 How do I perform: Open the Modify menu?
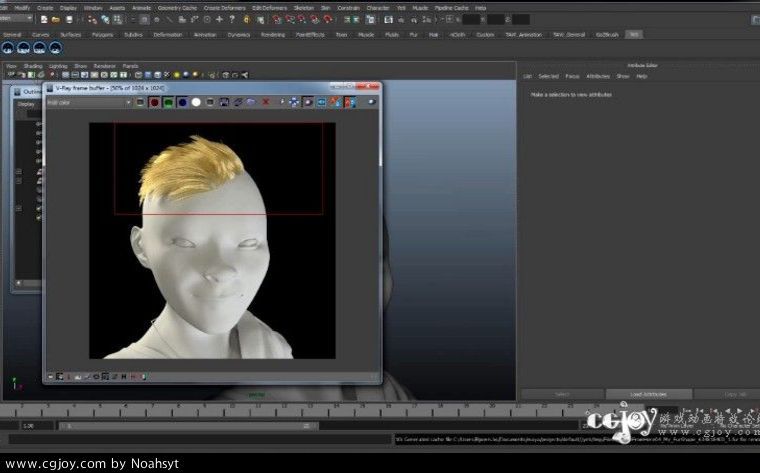(x=22, y=8)
